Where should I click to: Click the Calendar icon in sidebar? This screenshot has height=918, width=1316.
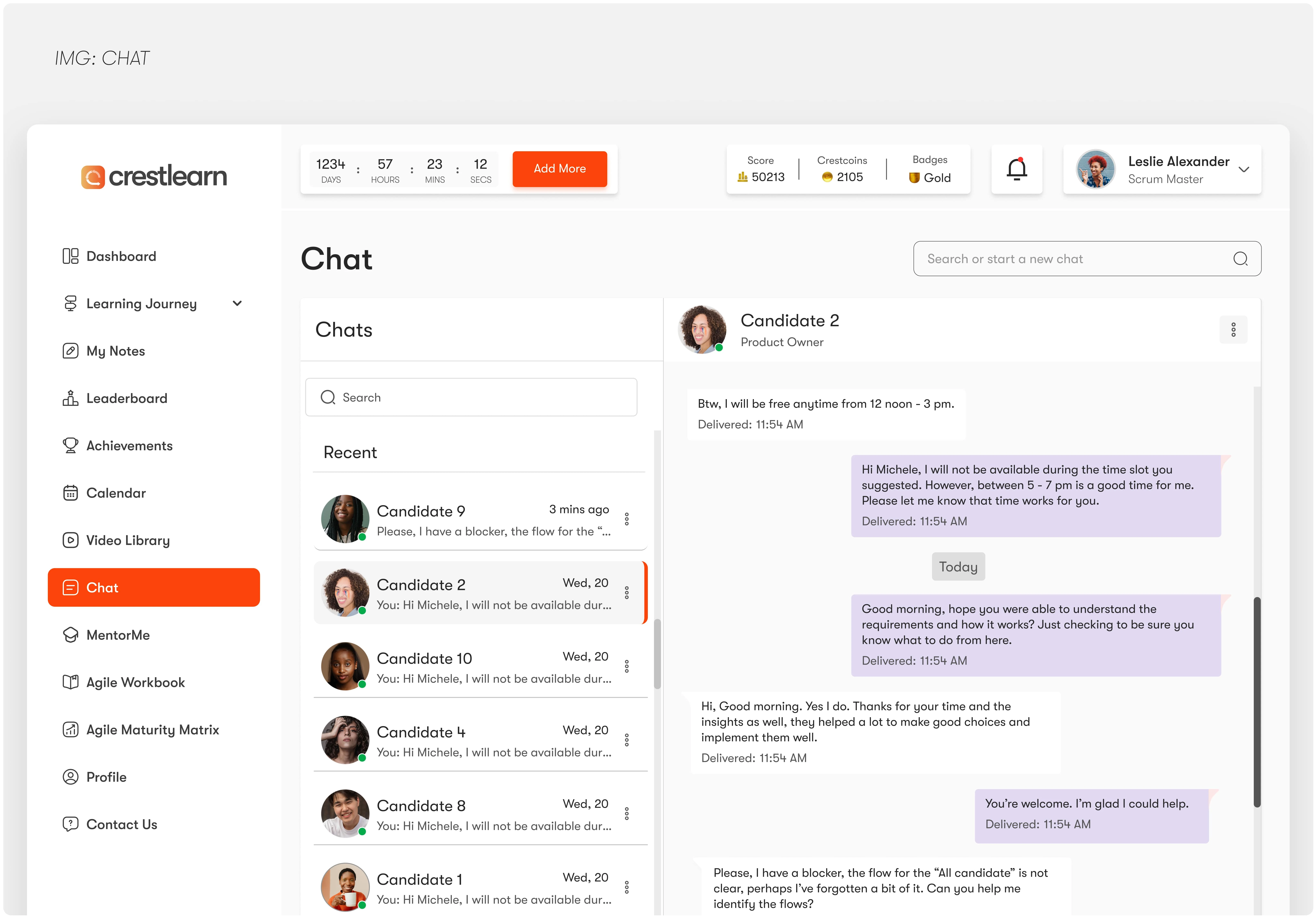(x=70, y=493)
